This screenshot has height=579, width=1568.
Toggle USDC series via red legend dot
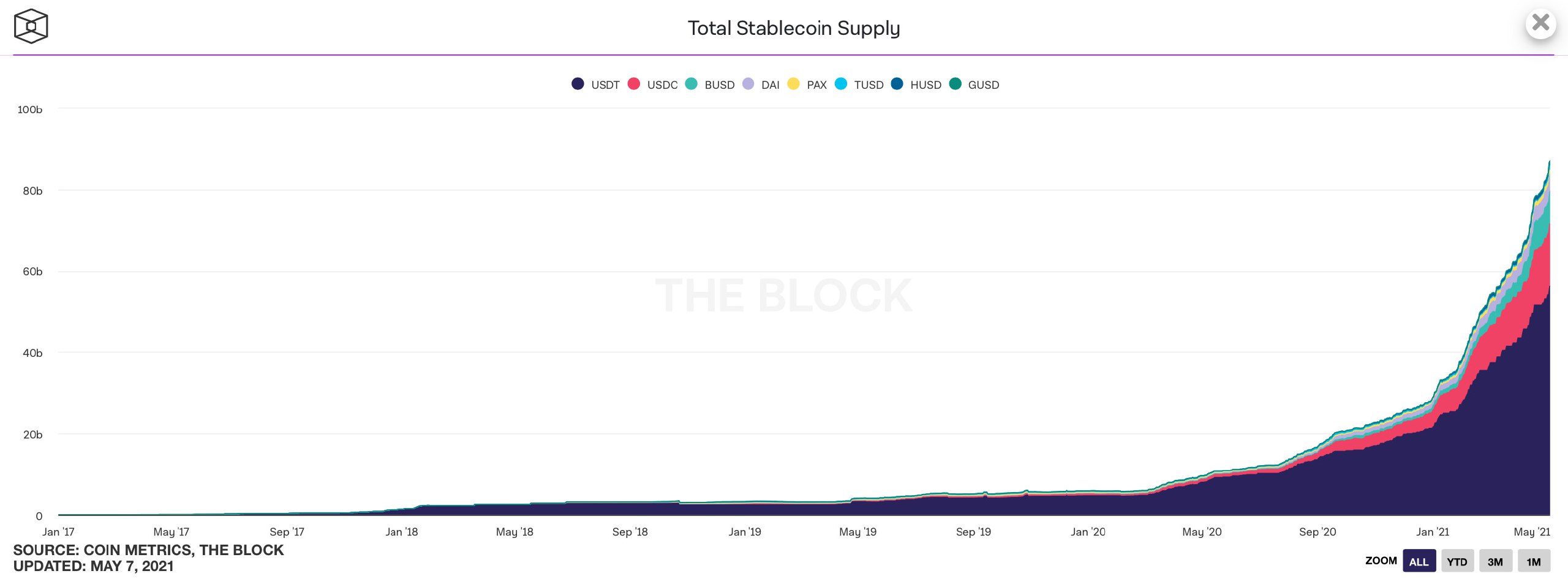coord(634,84)
